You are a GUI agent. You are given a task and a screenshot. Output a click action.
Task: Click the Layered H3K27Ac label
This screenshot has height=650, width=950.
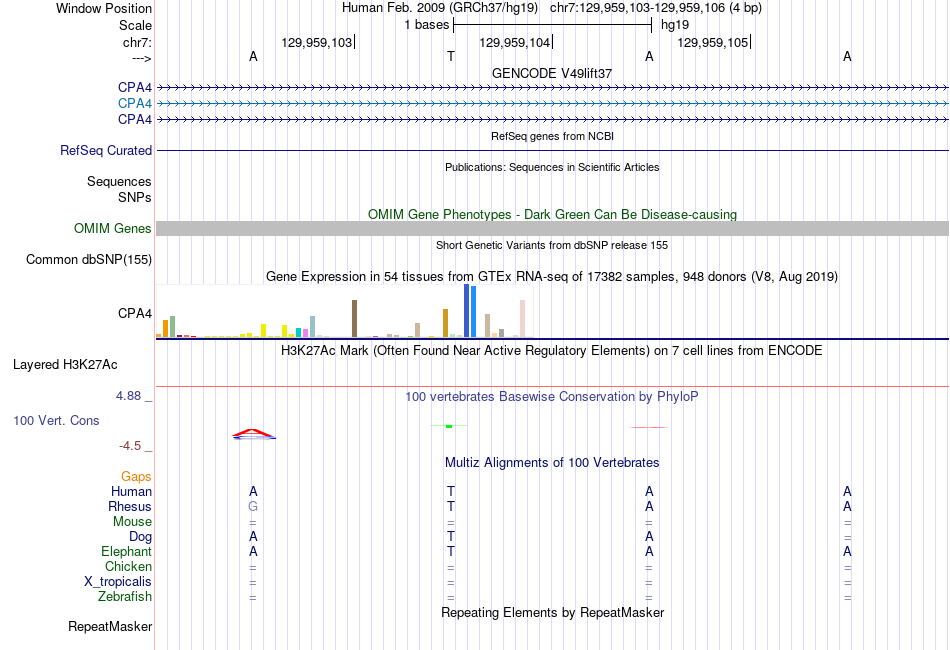[65, 365]
